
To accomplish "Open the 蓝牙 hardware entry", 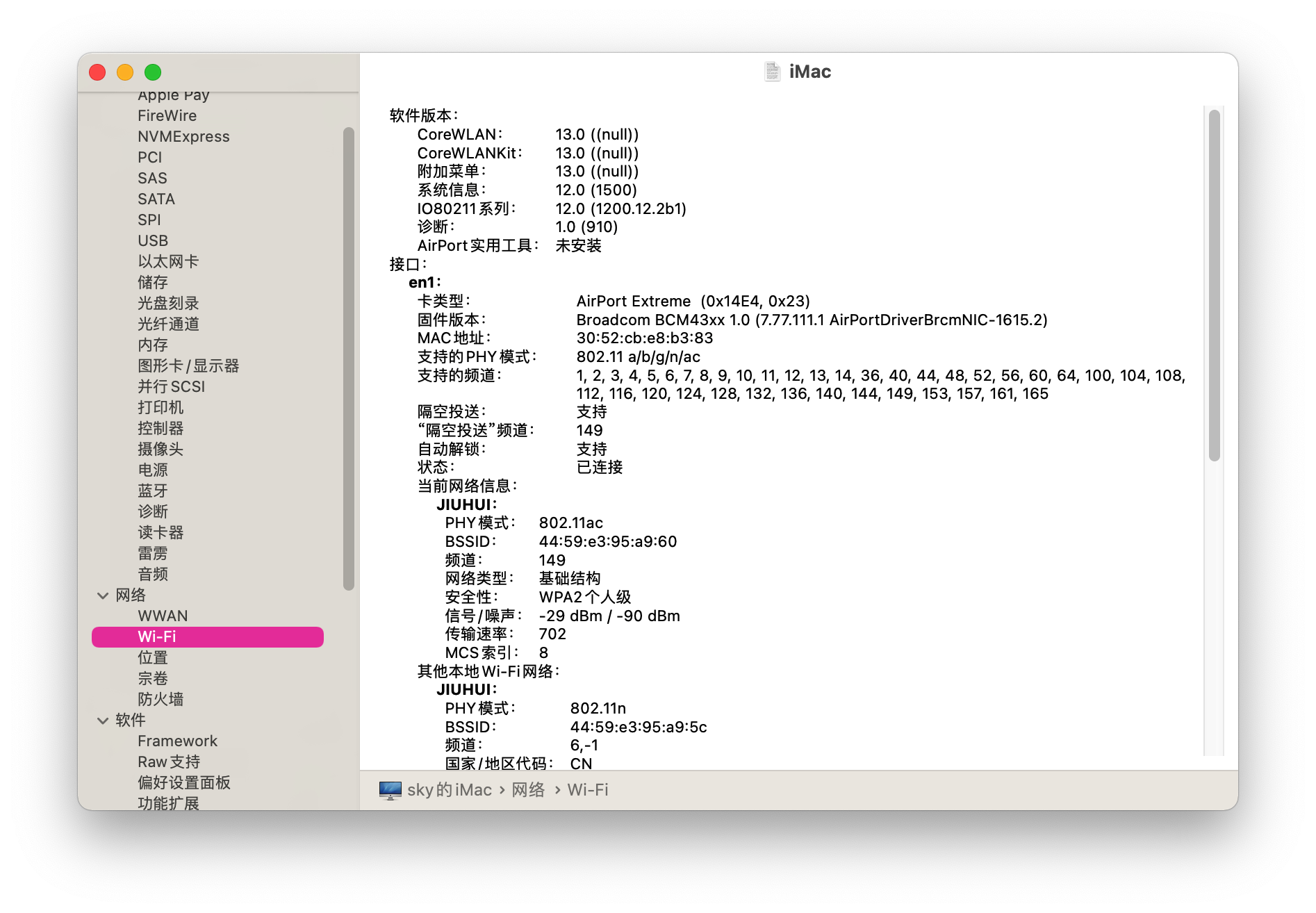I will click(x=153, y=491).
